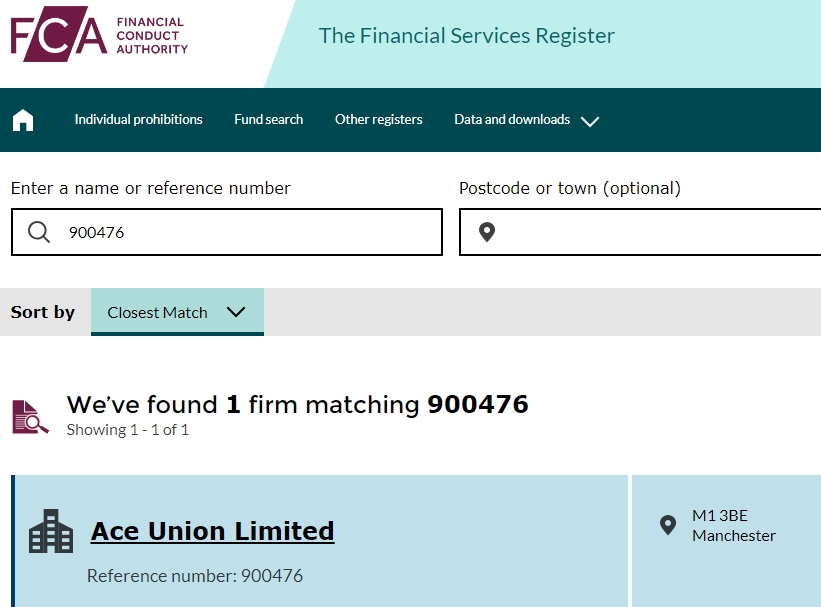The height and width of the screenshot is (607, 821).
Task: Select Other registers in navigation
Action: [x=378, y=120]
